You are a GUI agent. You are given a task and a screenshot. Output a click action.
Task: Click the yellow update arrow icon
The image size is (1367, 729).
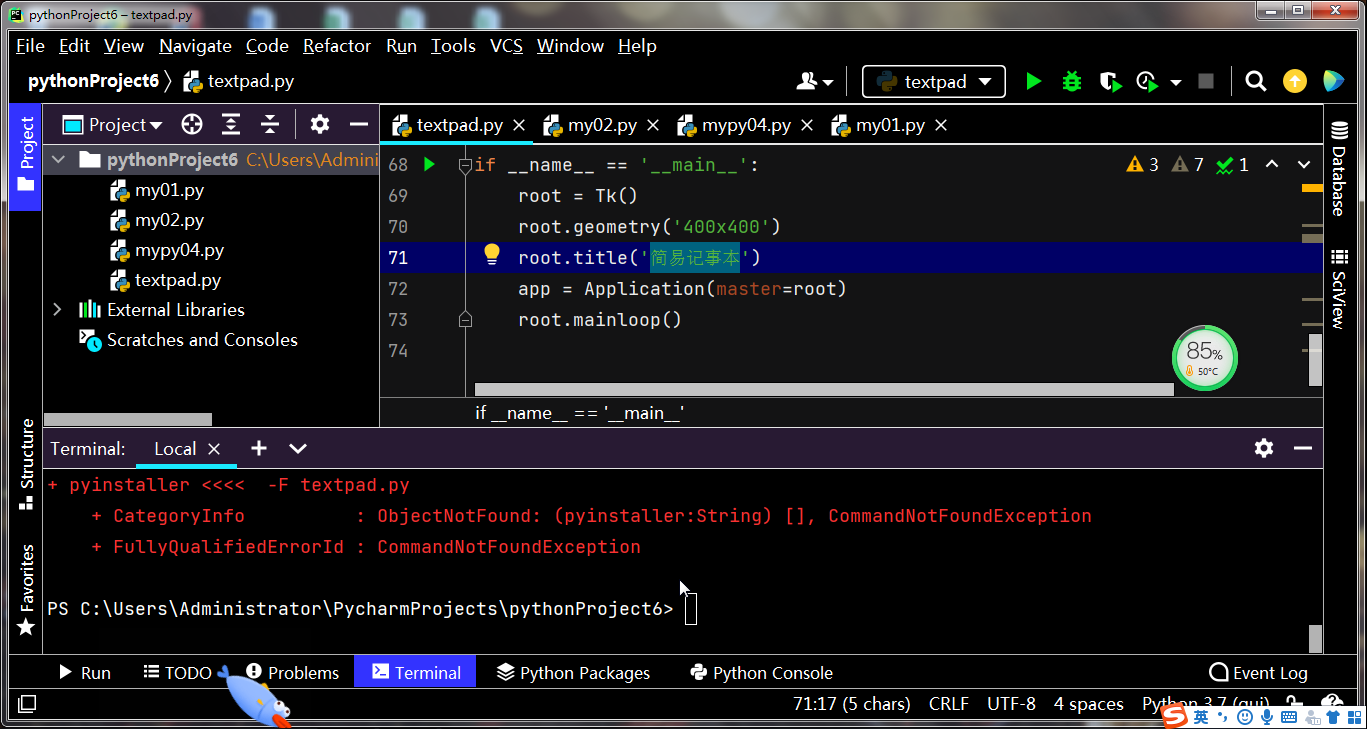[x=1295, y=81]
